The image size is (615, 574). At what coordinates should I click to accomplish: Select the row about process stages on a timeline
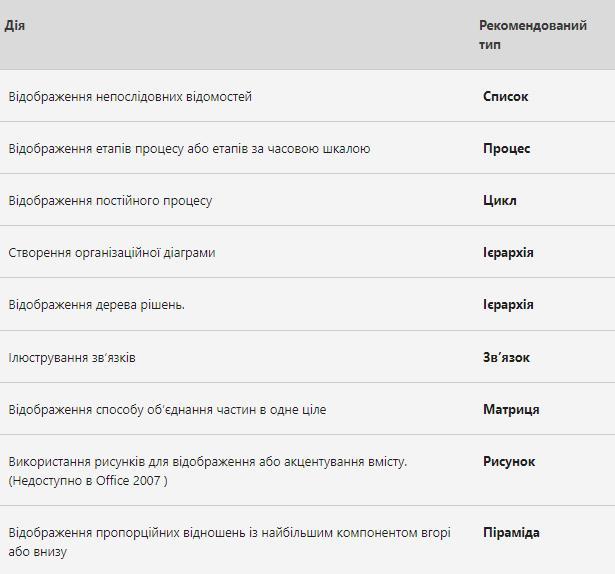189,149
